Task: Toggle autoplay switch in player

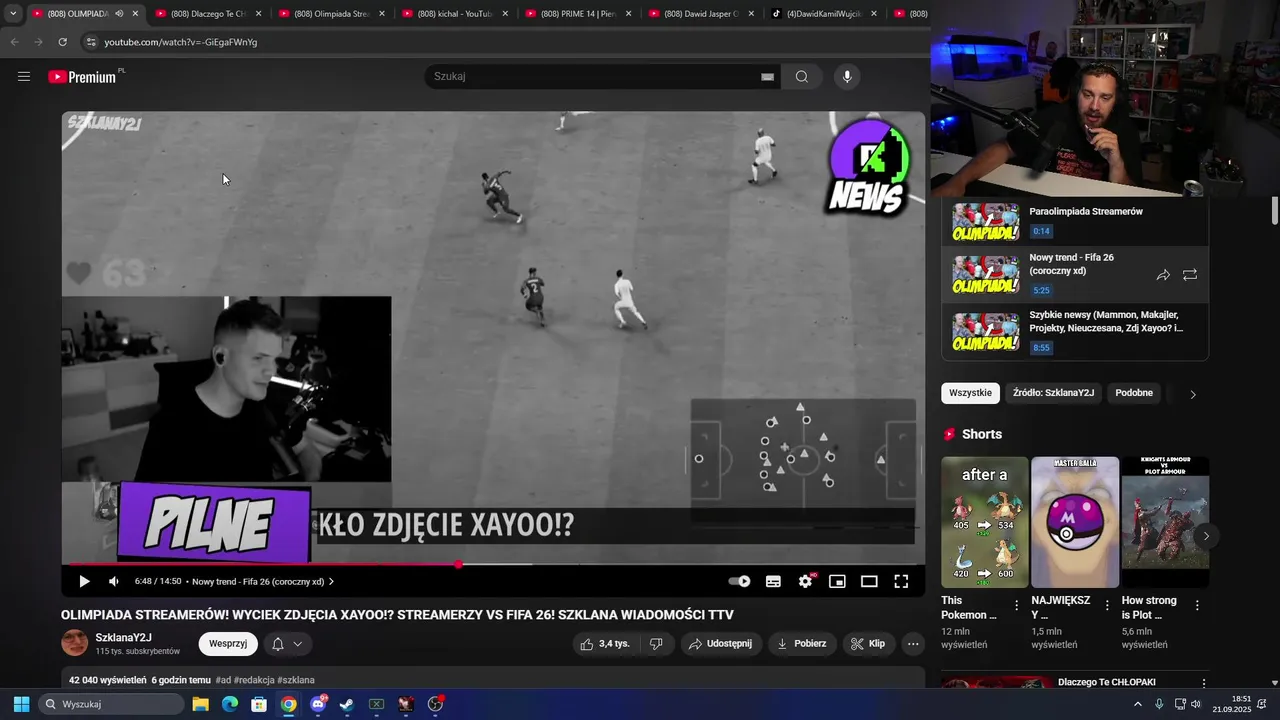Action: coord(740,581)
